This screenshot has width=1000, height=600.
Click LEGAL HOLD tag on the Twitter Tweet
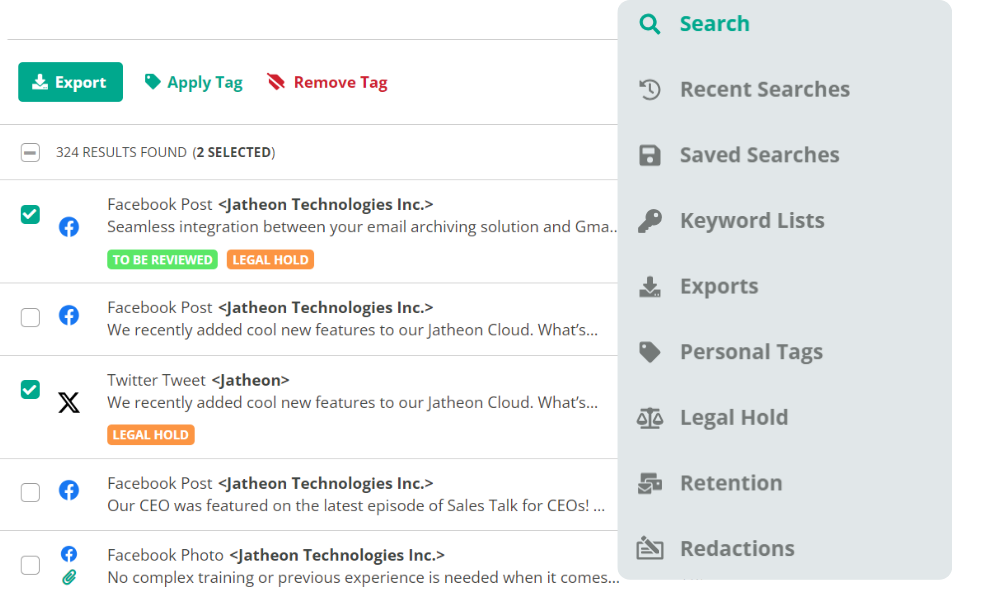[x=151, y=434]
